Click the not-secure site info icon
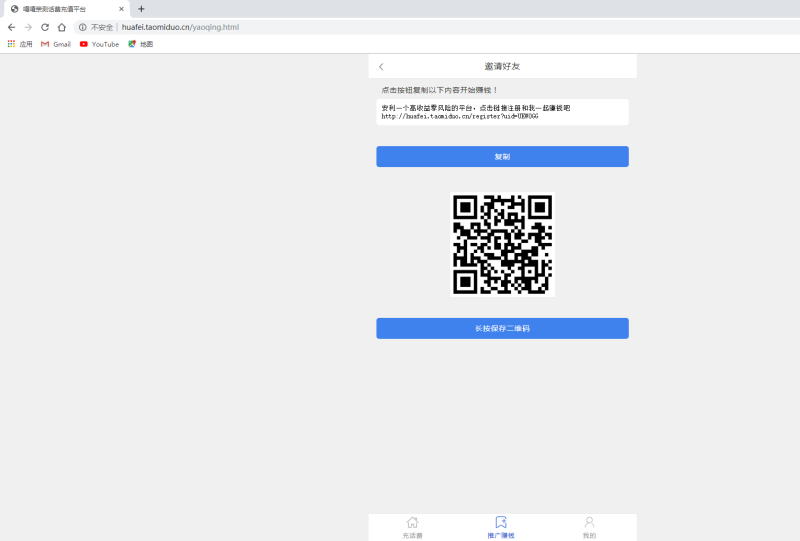Screen dimensions: 800x541 pyautogui.click(x=83, y=27)
